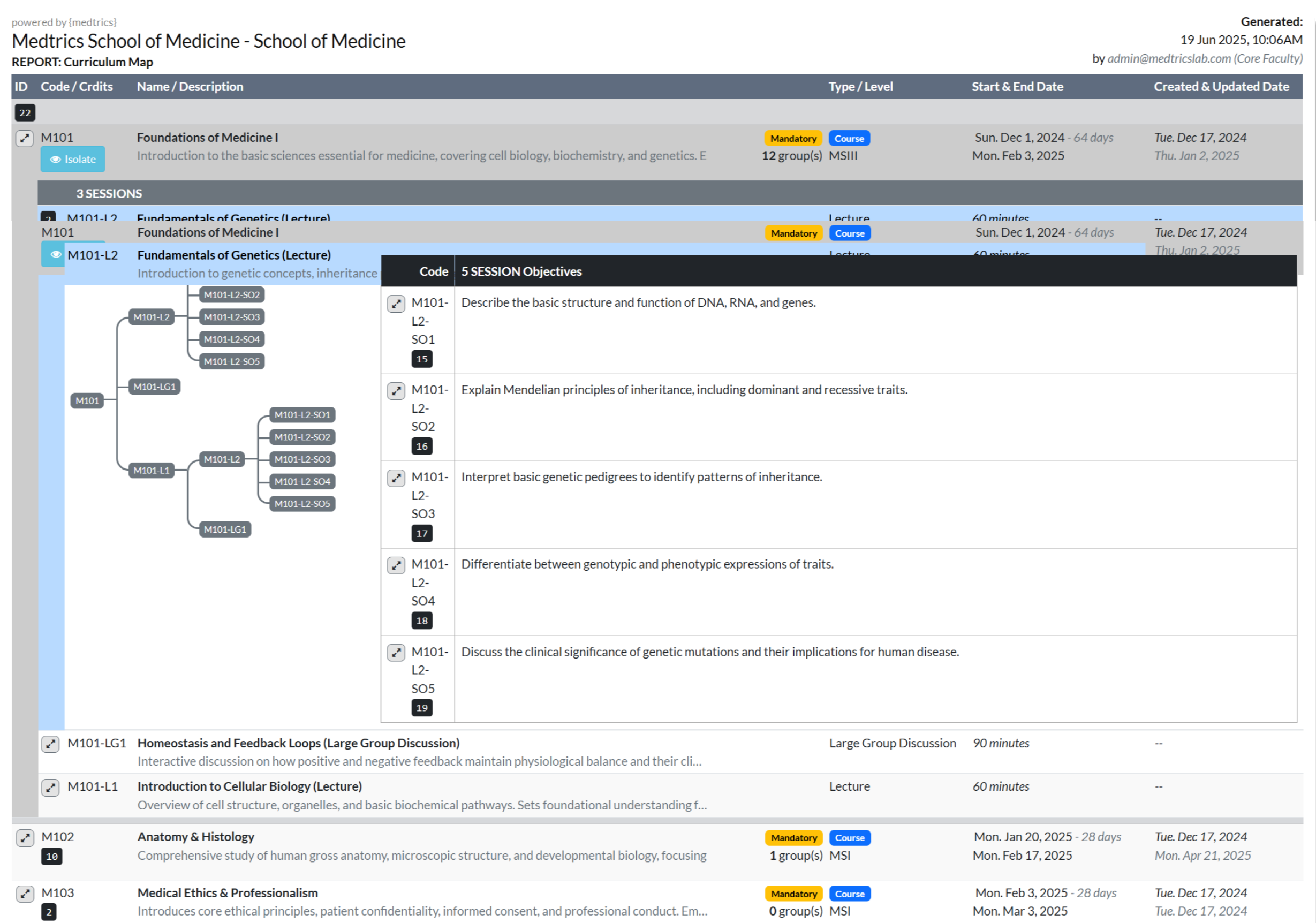Click the Name / Description column header
This screenshot has height=923, width=1316.
pos(190,87)
